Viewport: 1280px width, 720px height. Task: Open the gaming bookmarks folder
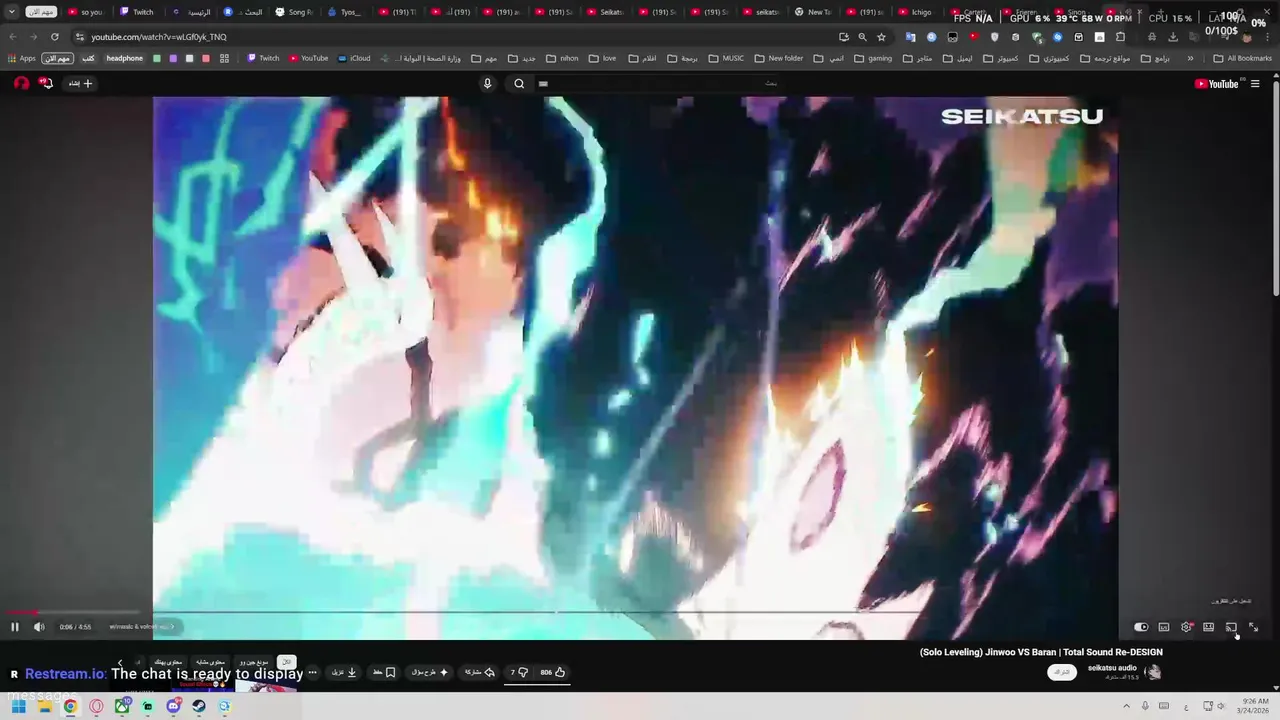[x=874, y=58]
